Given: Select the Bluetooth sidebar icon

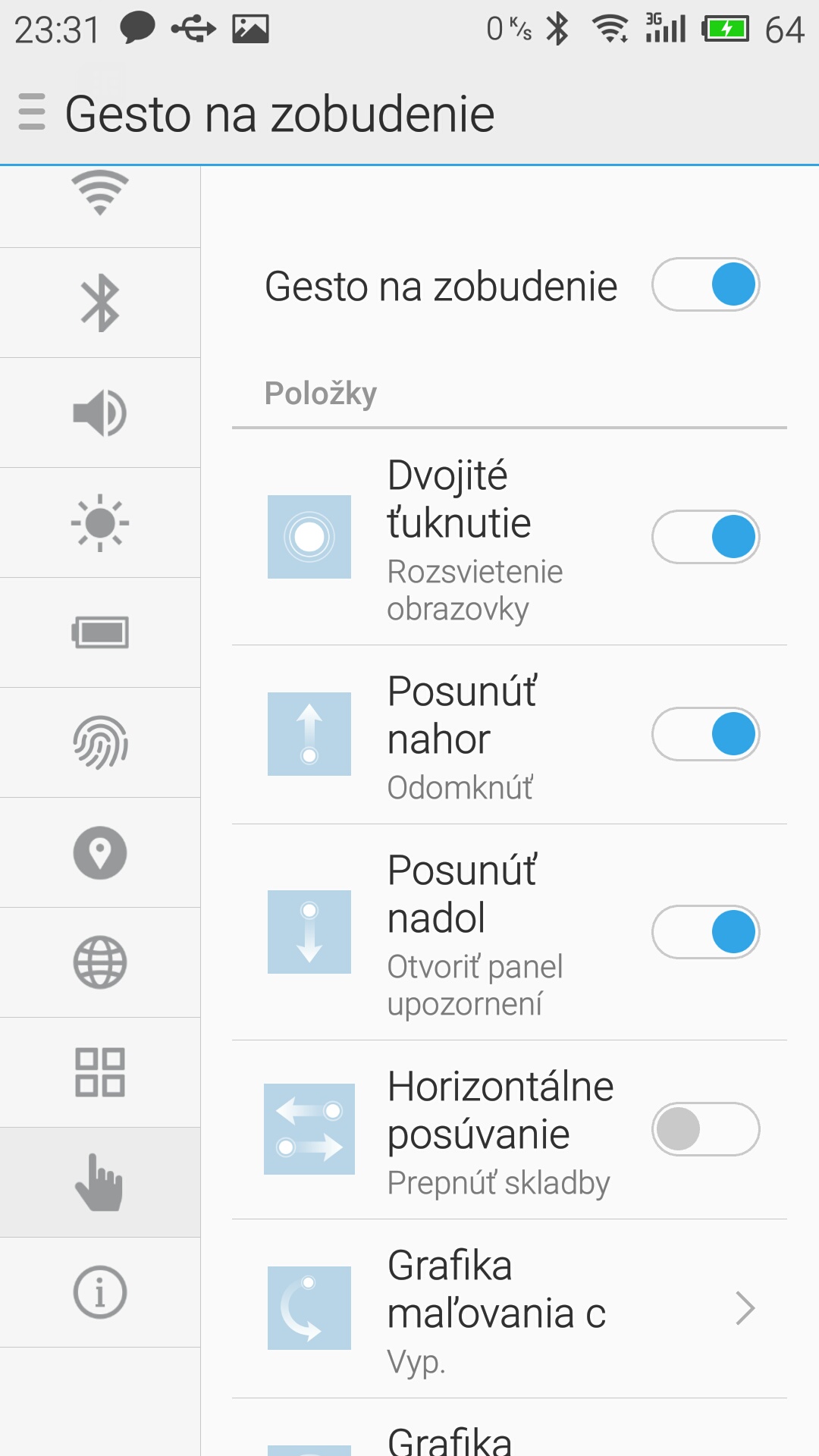Looking at the screenshot, I should (100, 303).
